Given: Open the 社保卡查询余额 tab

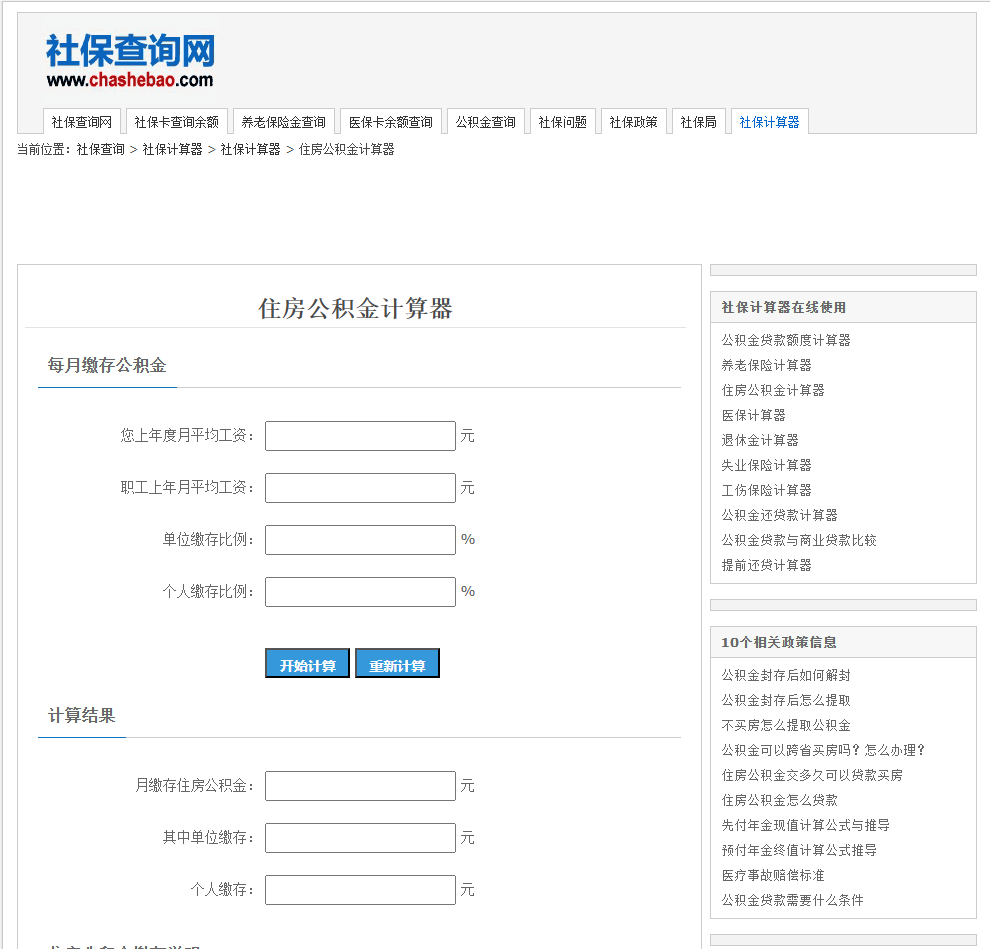Looking at the screenshot, I should 176,121.
